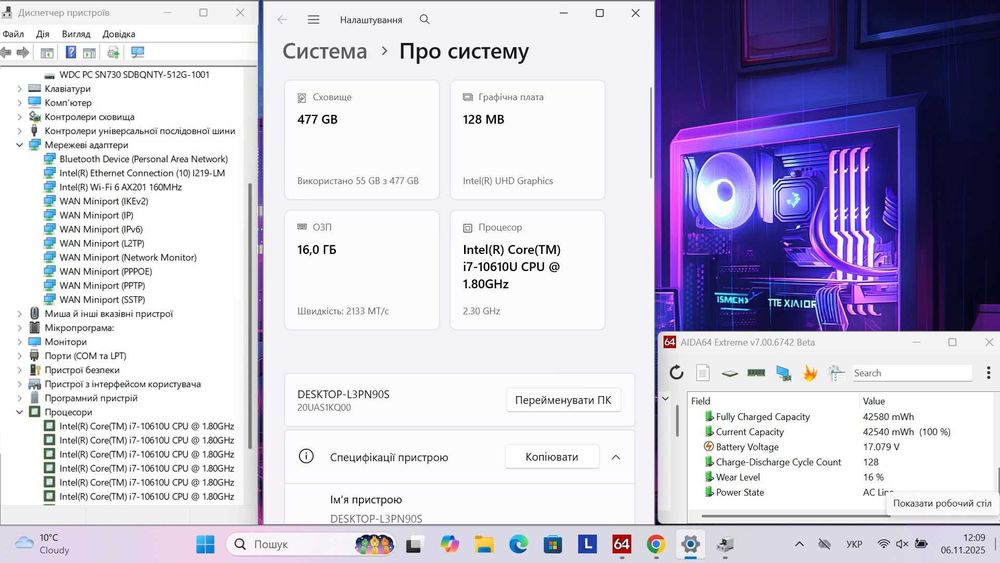Open the Довідка menu
Viewport: 1000px width, 563px height.
pos(119,34)
